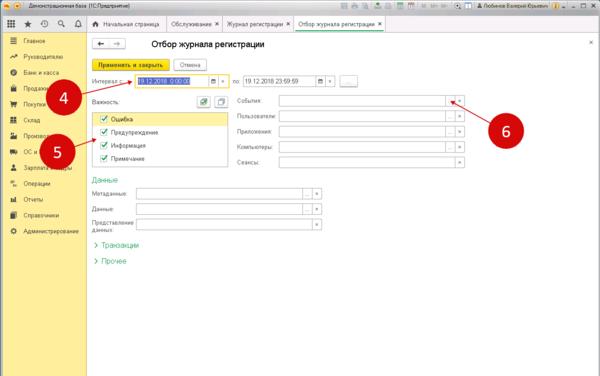This screenshot has height=376, width=600.
Task: Click the search magnifier icon
Action: pyautogui.click(x=61, y=24)
